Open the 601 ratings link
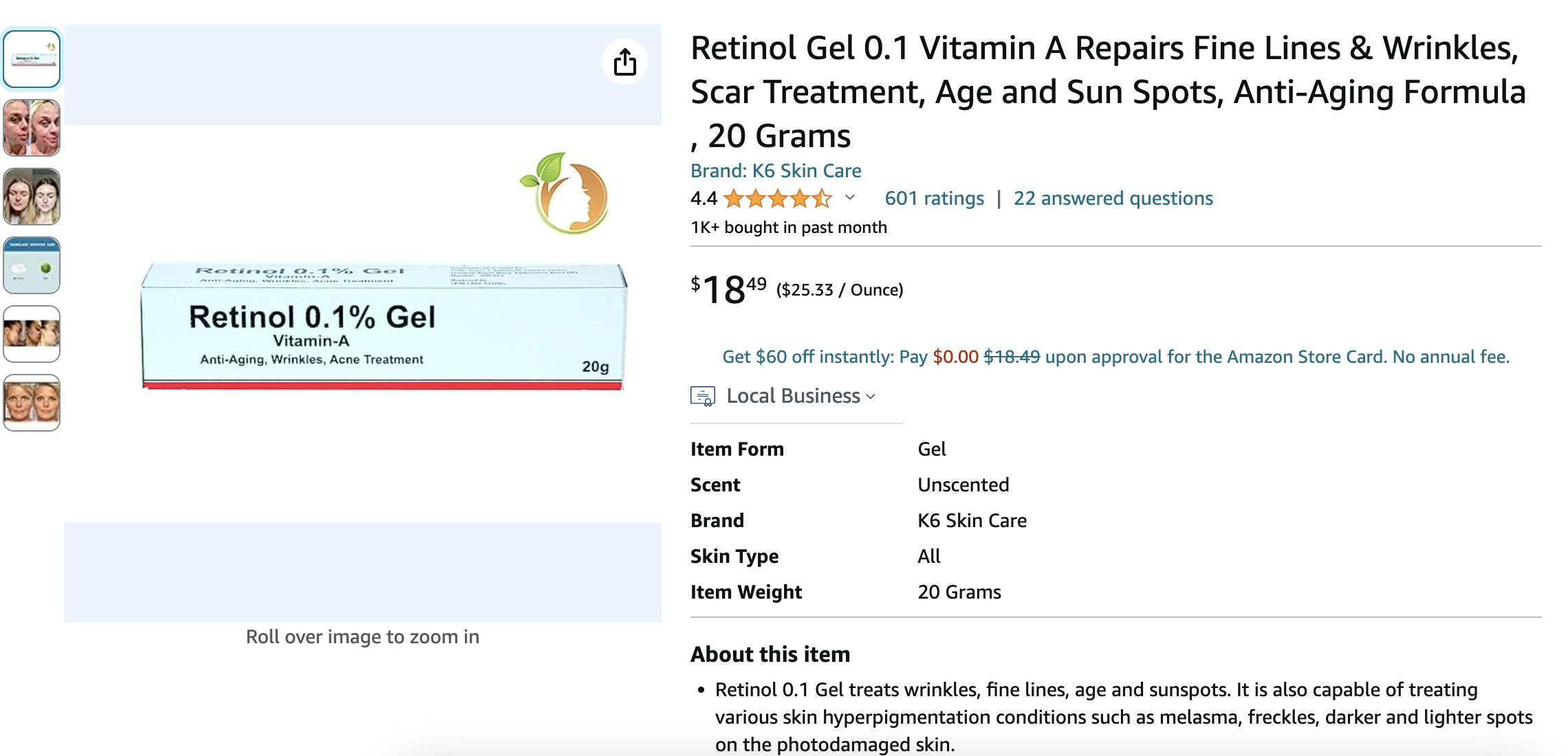 [934, 199]
